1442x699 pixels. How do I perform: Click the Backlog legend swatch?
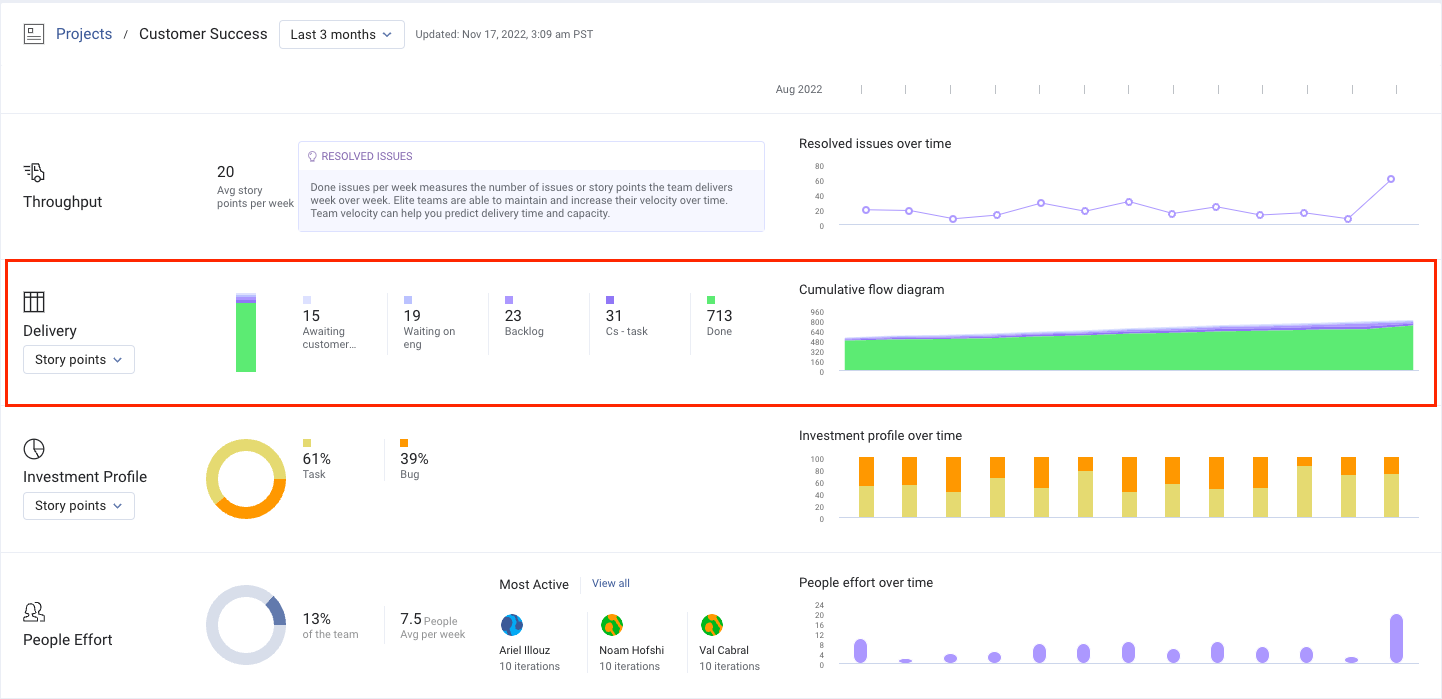tap(509, 300)
